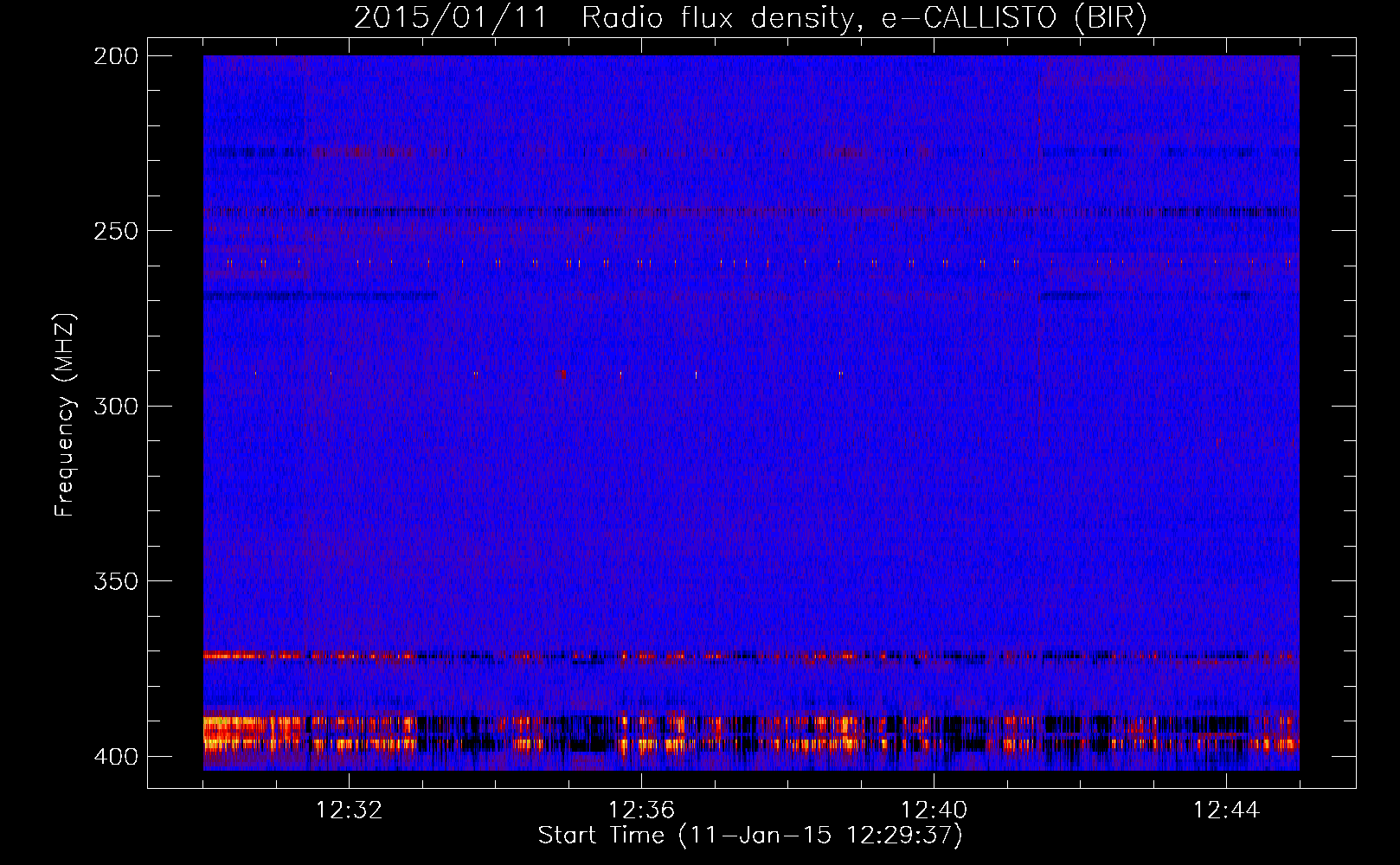Click the 12:36 time tick label
The height and width of the screenshot is (865, 1400).
coord(641,811)
